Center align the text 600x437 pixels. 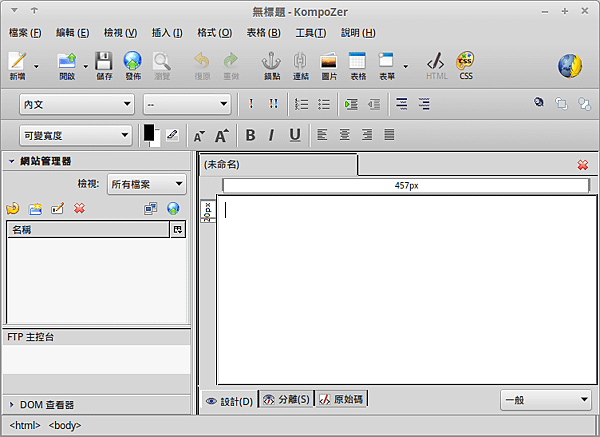(x=344, y=135)
